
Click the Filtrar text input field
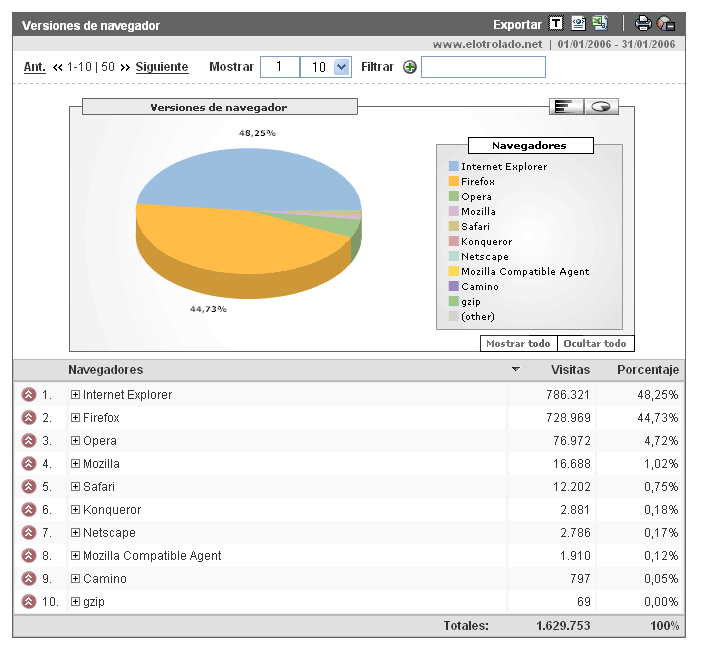point(483,67)
